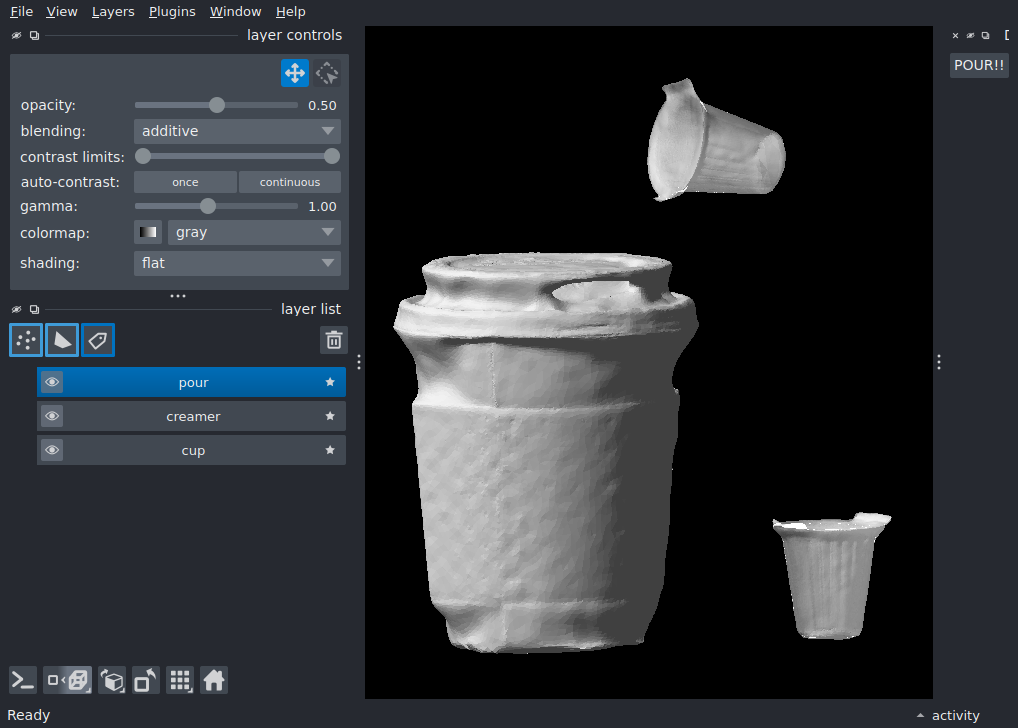The width and height of the screenshot is (1018, 728).
Task: Click the gamma slider handle
Action: point(208,207)
